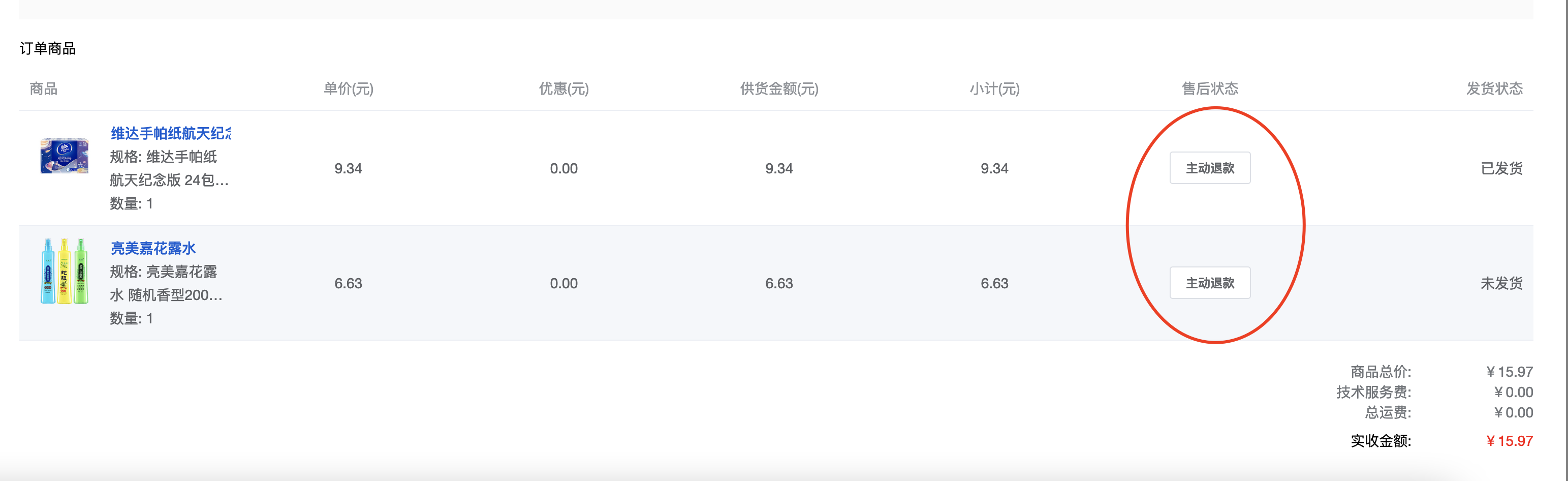Click the 商品 column header

click(44, 89)
